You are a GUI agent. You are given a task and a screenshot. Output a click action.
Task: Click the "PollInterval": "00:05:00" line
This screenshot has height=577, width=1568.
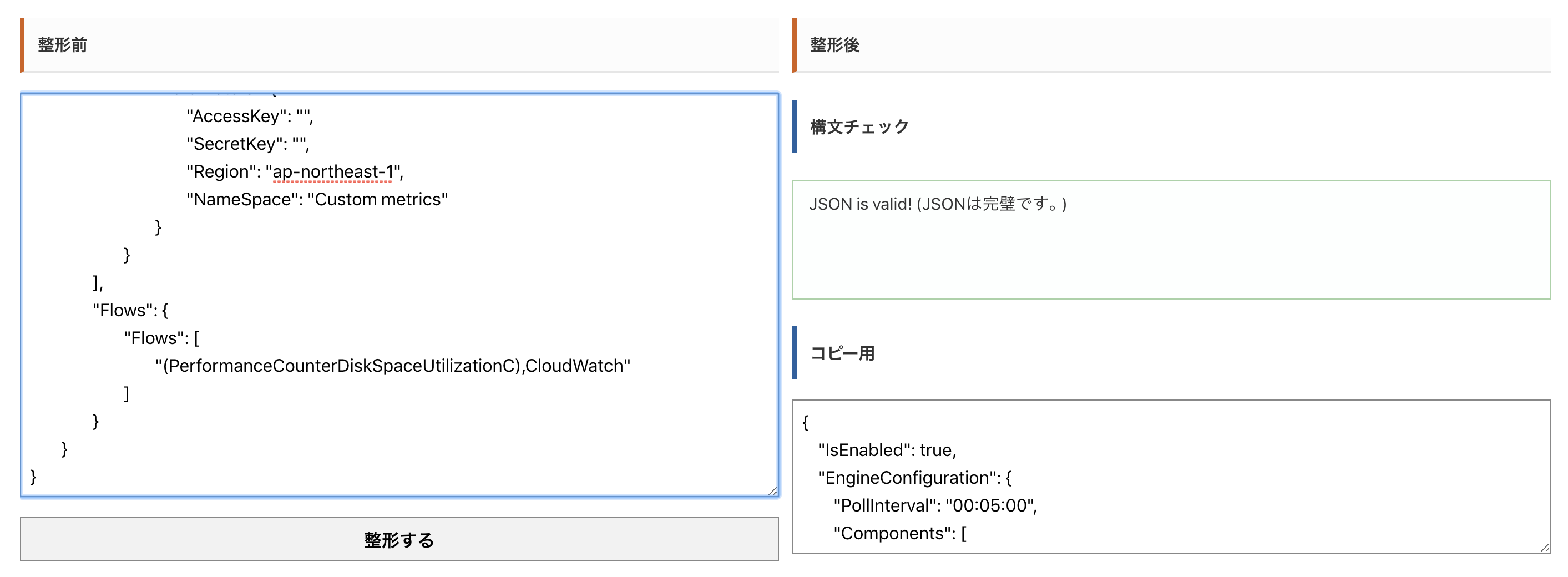pyautogui.click(x=935, y=505)
